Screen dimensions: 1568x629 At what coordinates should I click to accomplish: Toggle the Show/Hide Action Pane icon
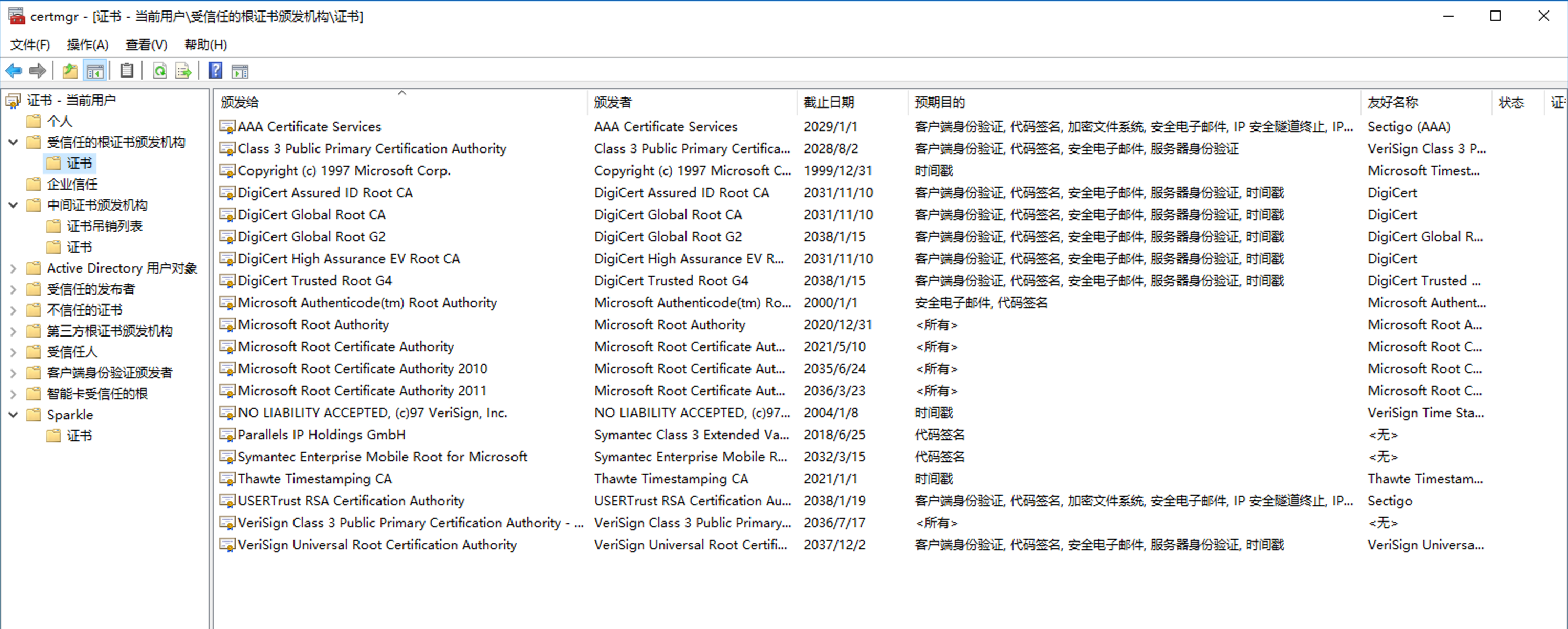(x=240, y=71)
